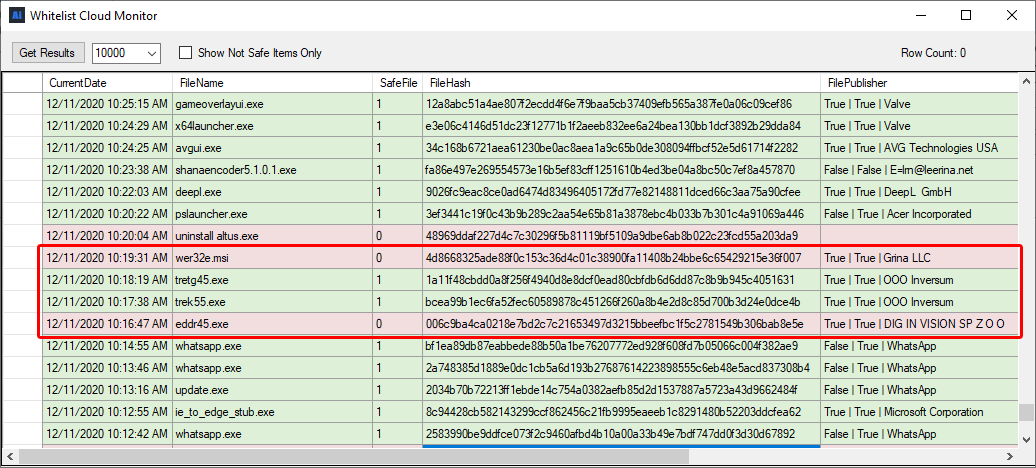The height and width of the screenshot is (468, 1036).
Task: Sort by FileName column header
Action: [202, 83]
